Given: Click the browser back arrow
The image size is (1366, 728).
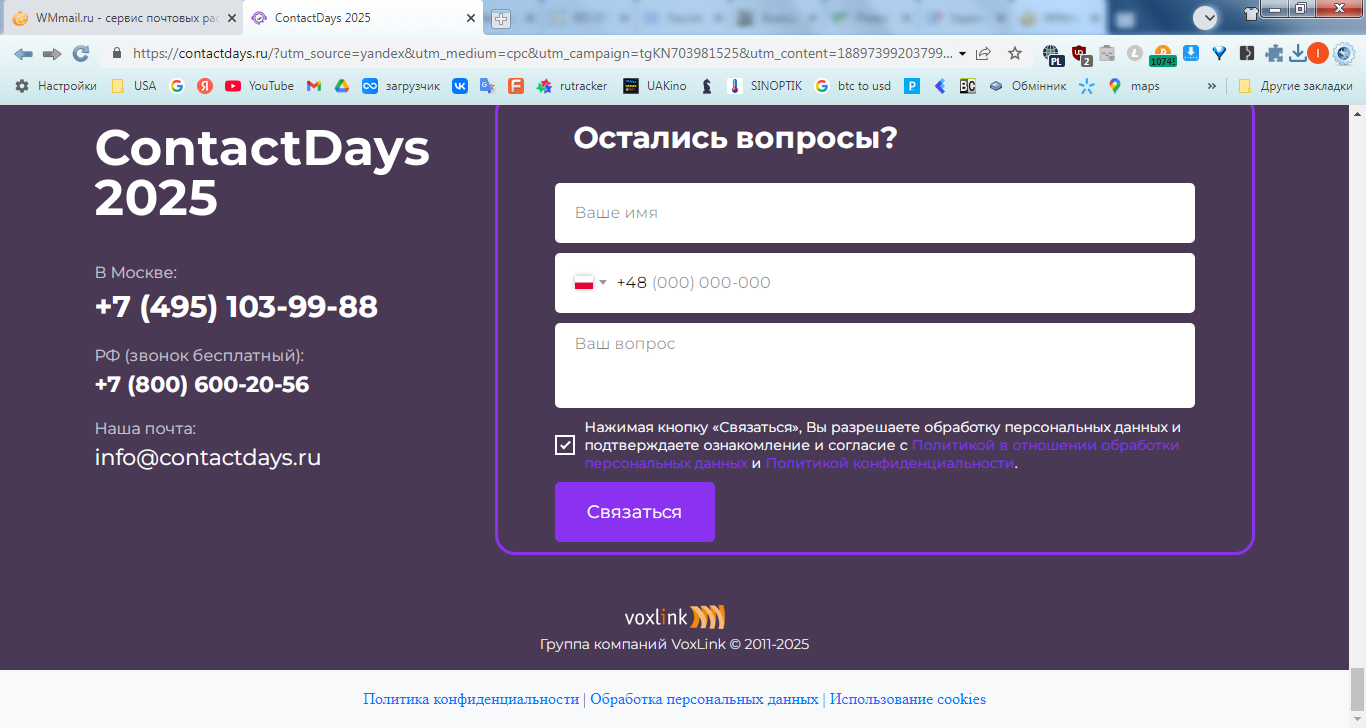Looking at the screenshot, I should coord(23,54).
